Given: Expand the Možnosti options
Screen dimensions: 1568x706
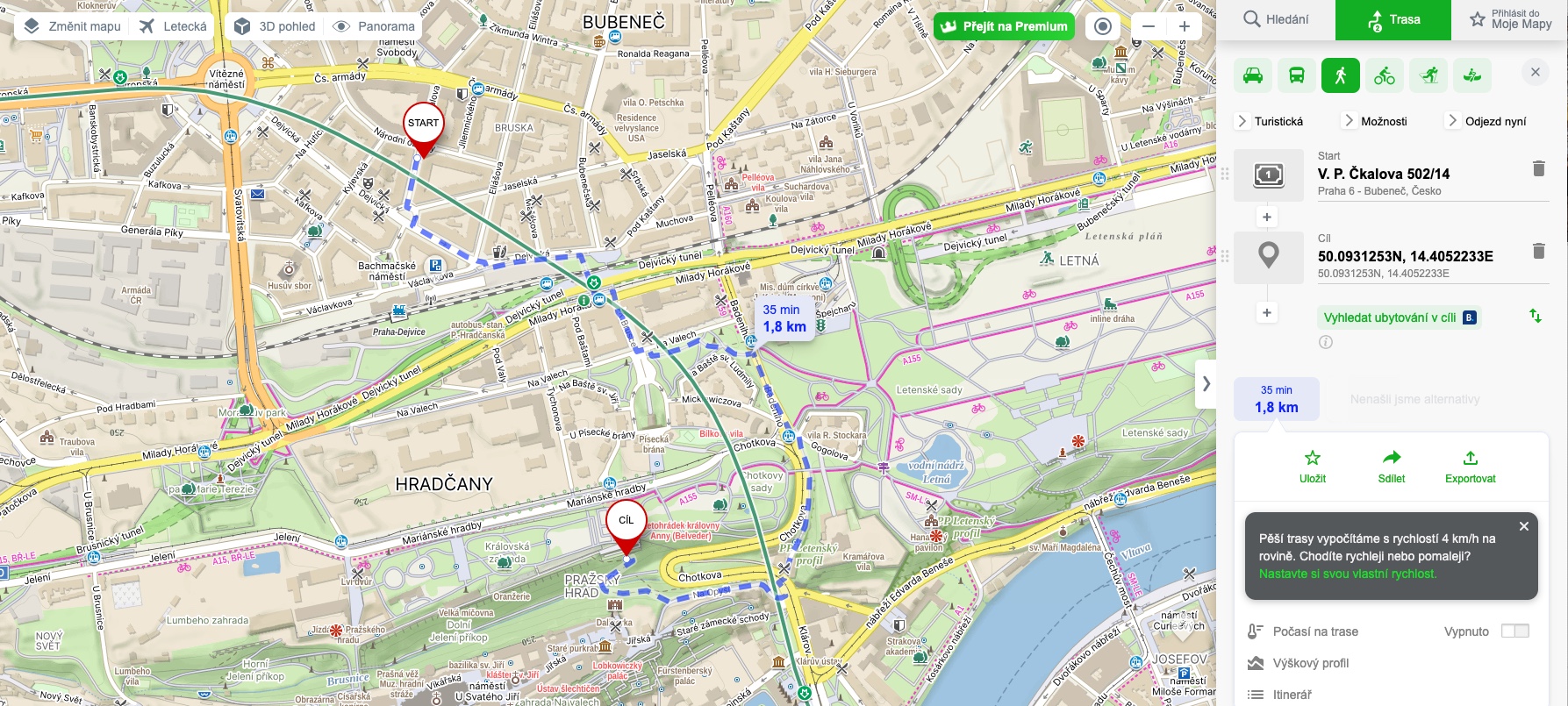Looking at the screenshot, I should tap(1375, 121).
